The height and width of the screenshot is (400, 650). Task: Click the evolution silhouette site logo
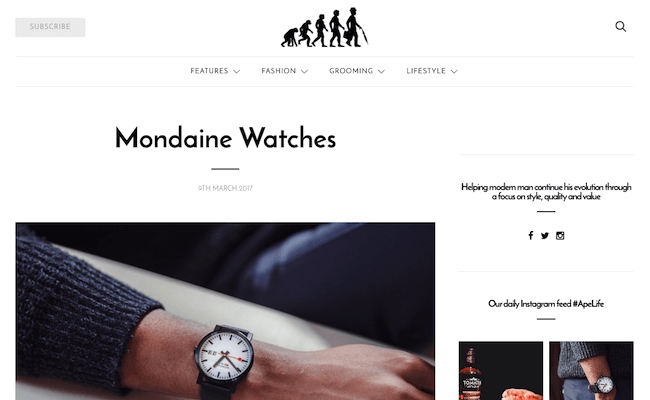pyautogui.click(x=325, y=27)
